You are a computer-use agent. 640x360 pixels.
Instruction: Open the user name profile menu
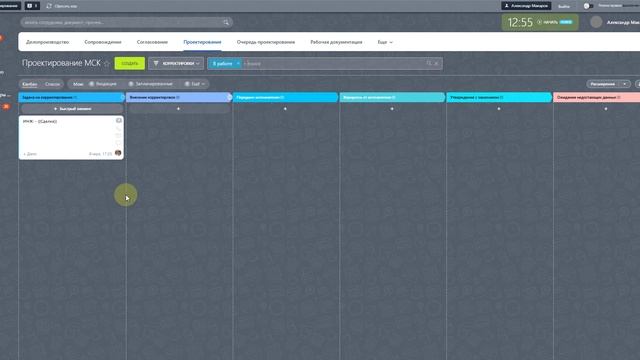623,22
